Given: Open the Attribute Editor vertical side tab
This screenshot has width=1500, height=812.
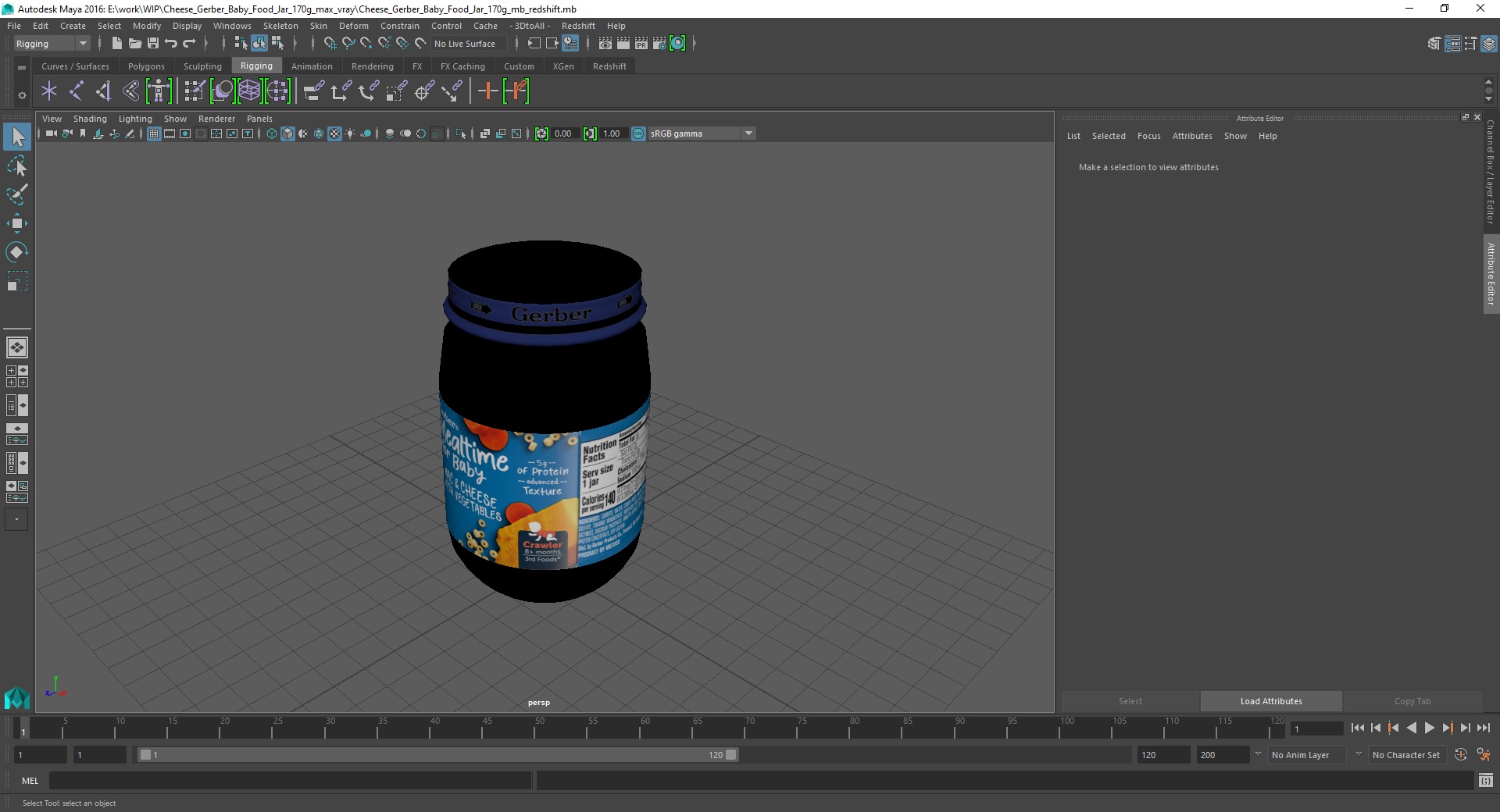Looking at the screenshot, I should click(1491, 273).
